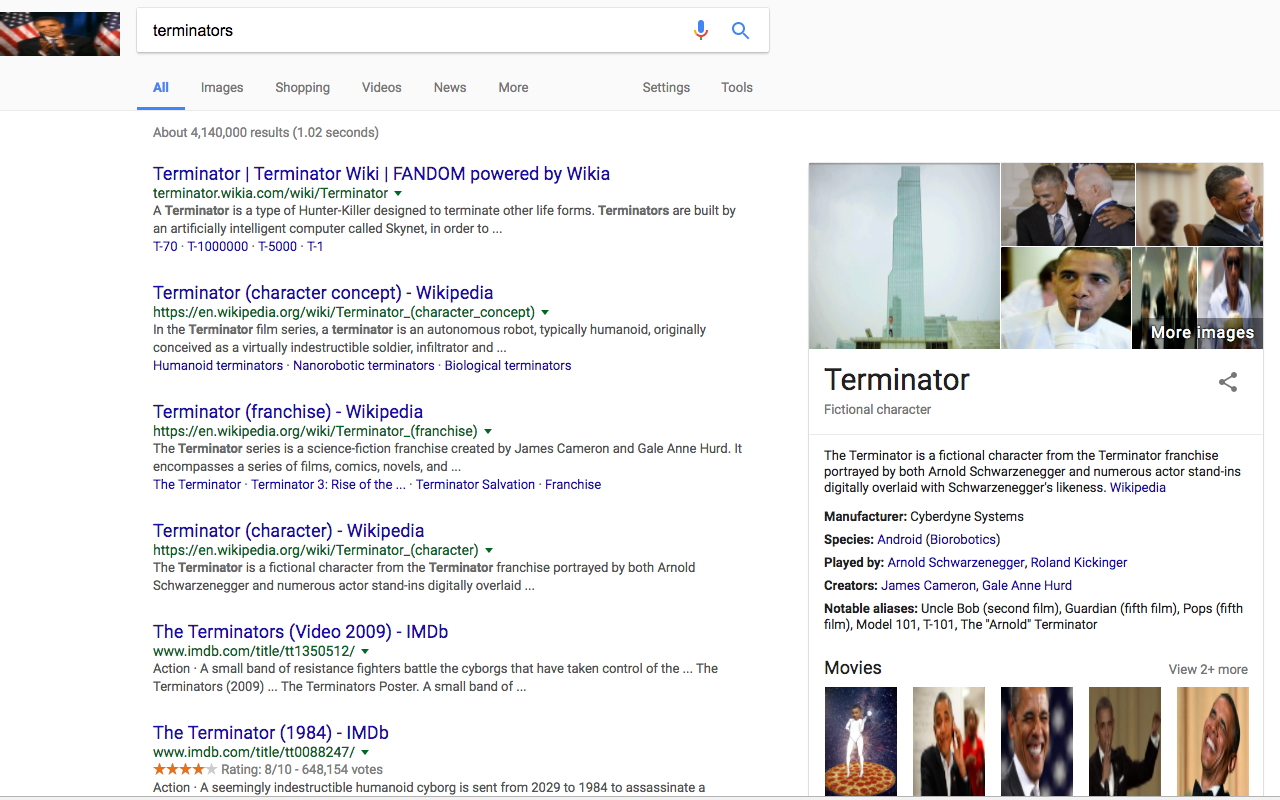Open the large skyscraper image in knowledge panel
Viewport: 1280px width, 800px height.
(904, 256)
